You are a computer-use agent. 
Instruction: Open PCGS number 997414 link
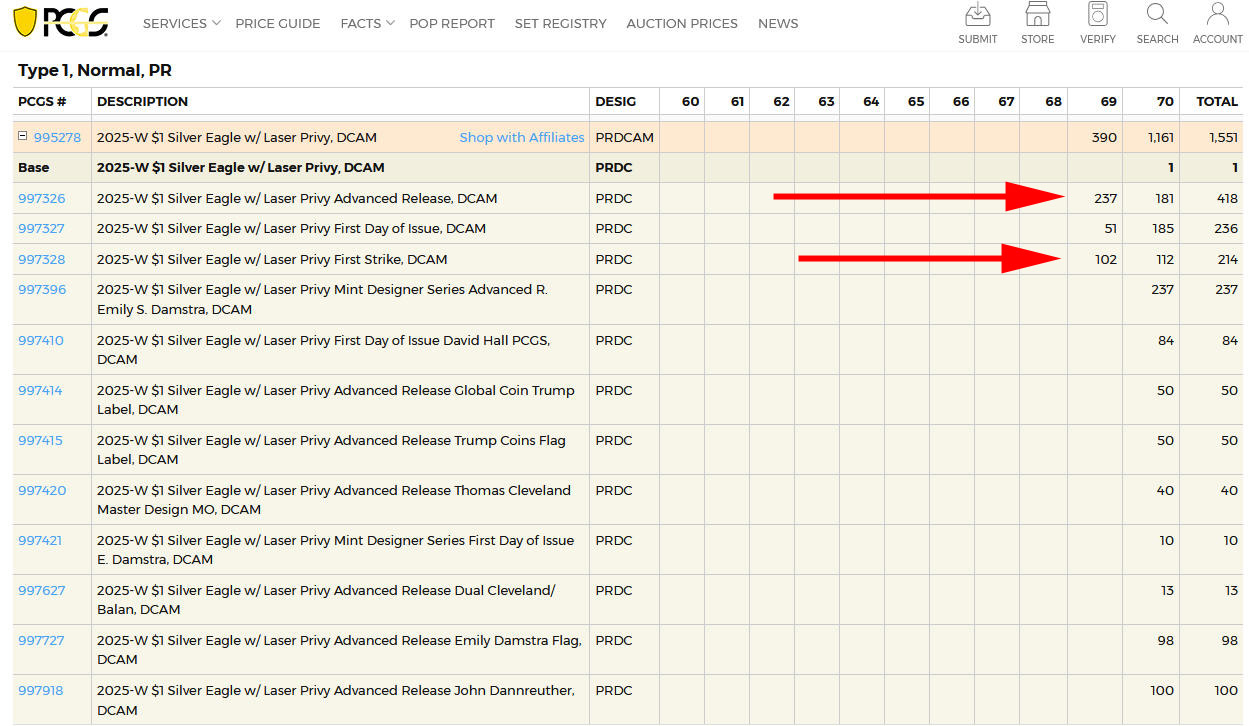point(40,390)
